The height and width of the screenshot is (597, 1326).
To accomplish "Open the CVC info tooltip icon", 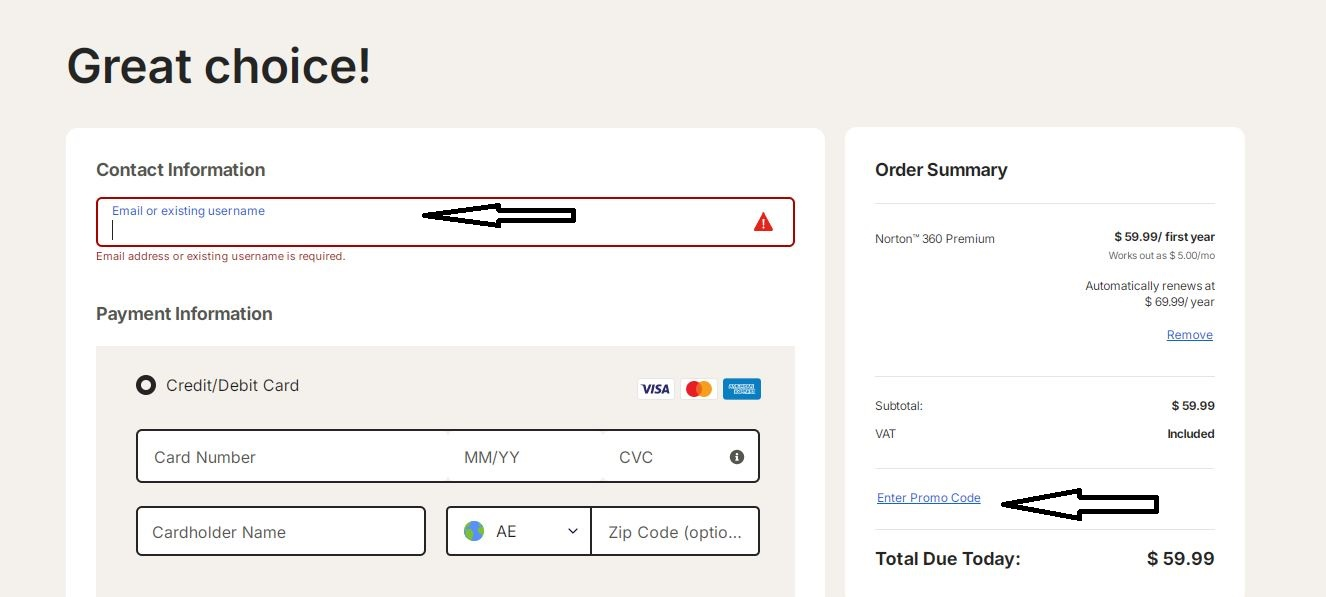I will (737, 457).
